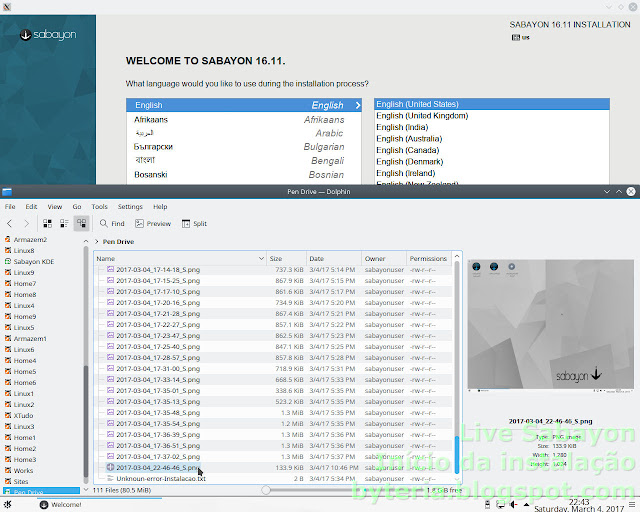Click the preview thumbnail in information panel
The image size is (640, 512).
[x=551, y=325]
